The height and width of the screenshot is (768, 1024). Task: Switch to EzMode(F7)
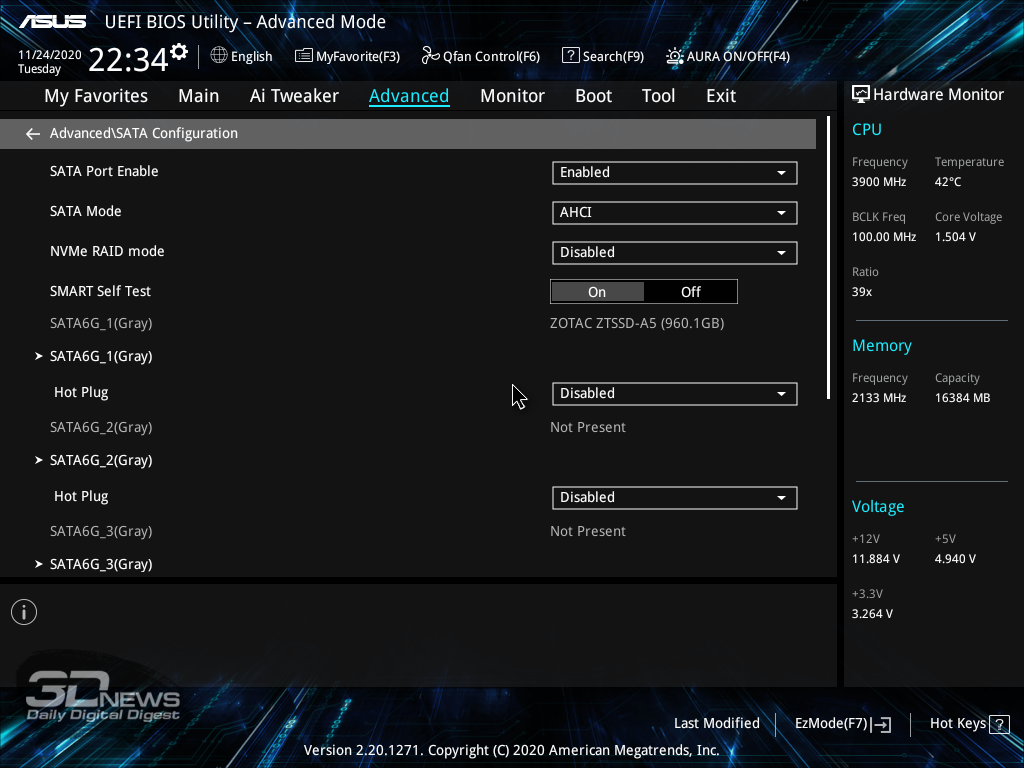point(842,724)
